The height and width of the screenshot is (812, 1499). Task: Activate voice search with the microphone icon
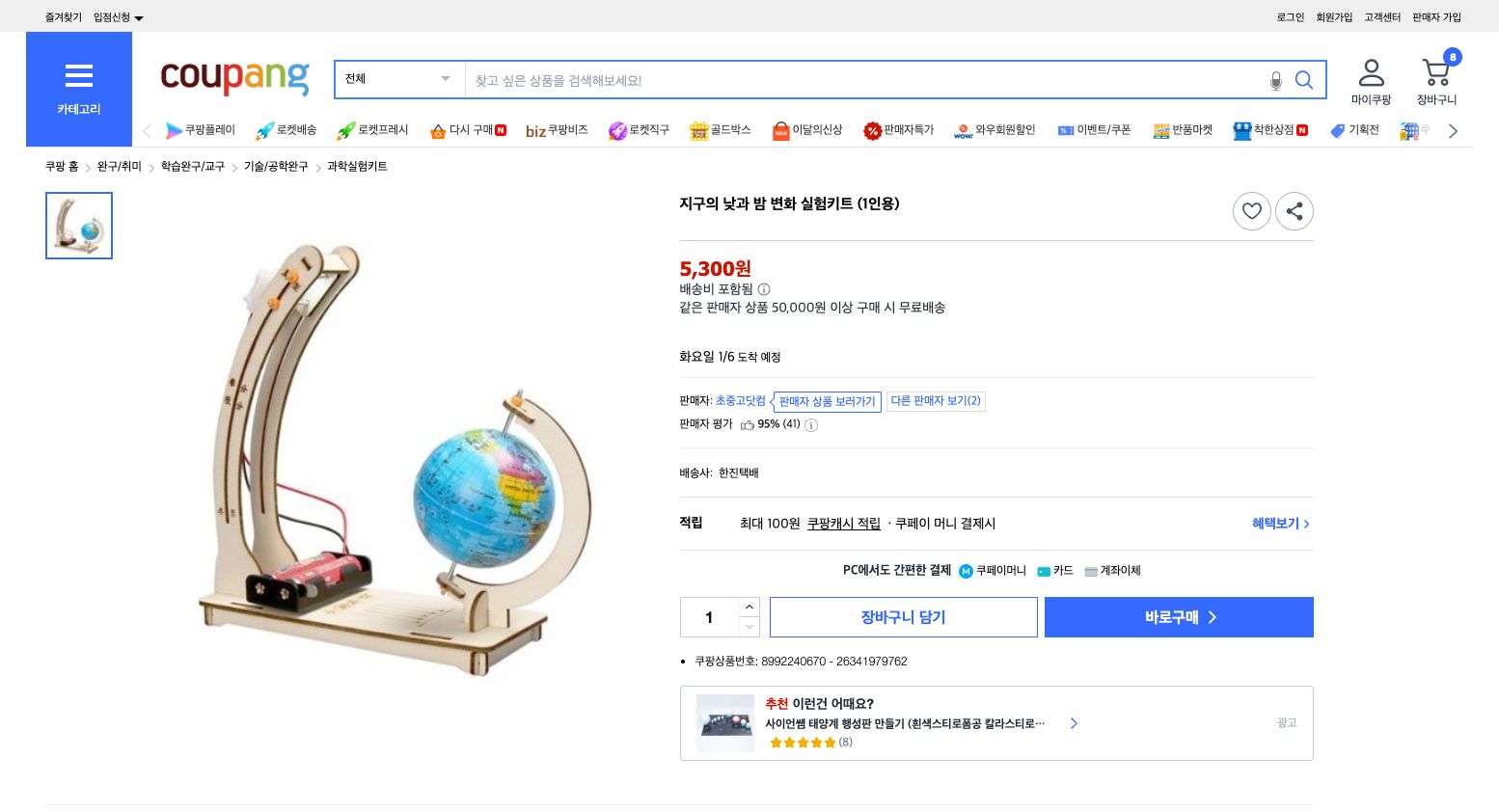[1275, 80]
